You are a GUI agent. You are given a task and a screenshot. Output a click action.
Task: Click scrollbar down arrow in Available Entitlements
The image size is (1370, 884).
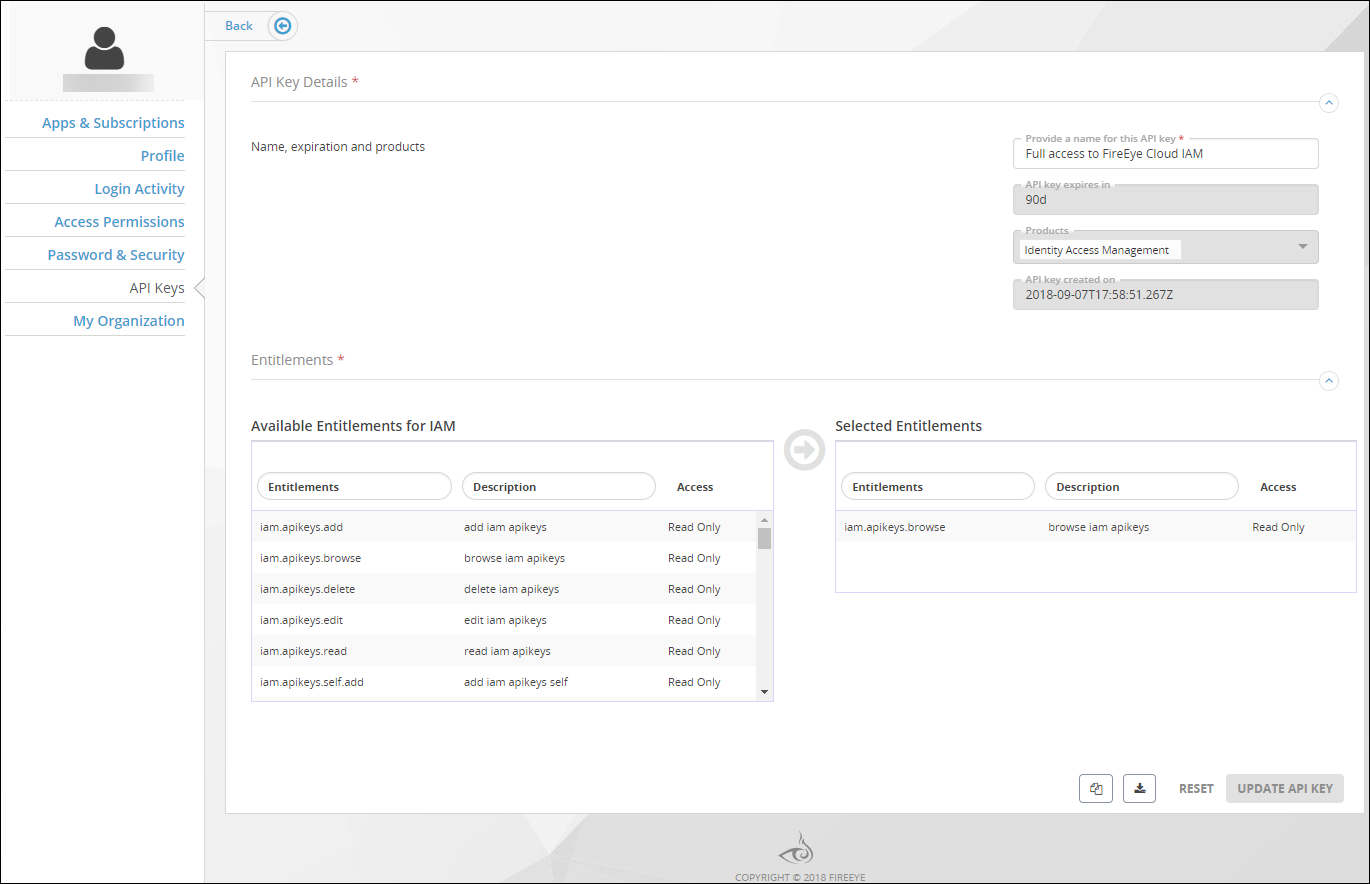[764, 691]
